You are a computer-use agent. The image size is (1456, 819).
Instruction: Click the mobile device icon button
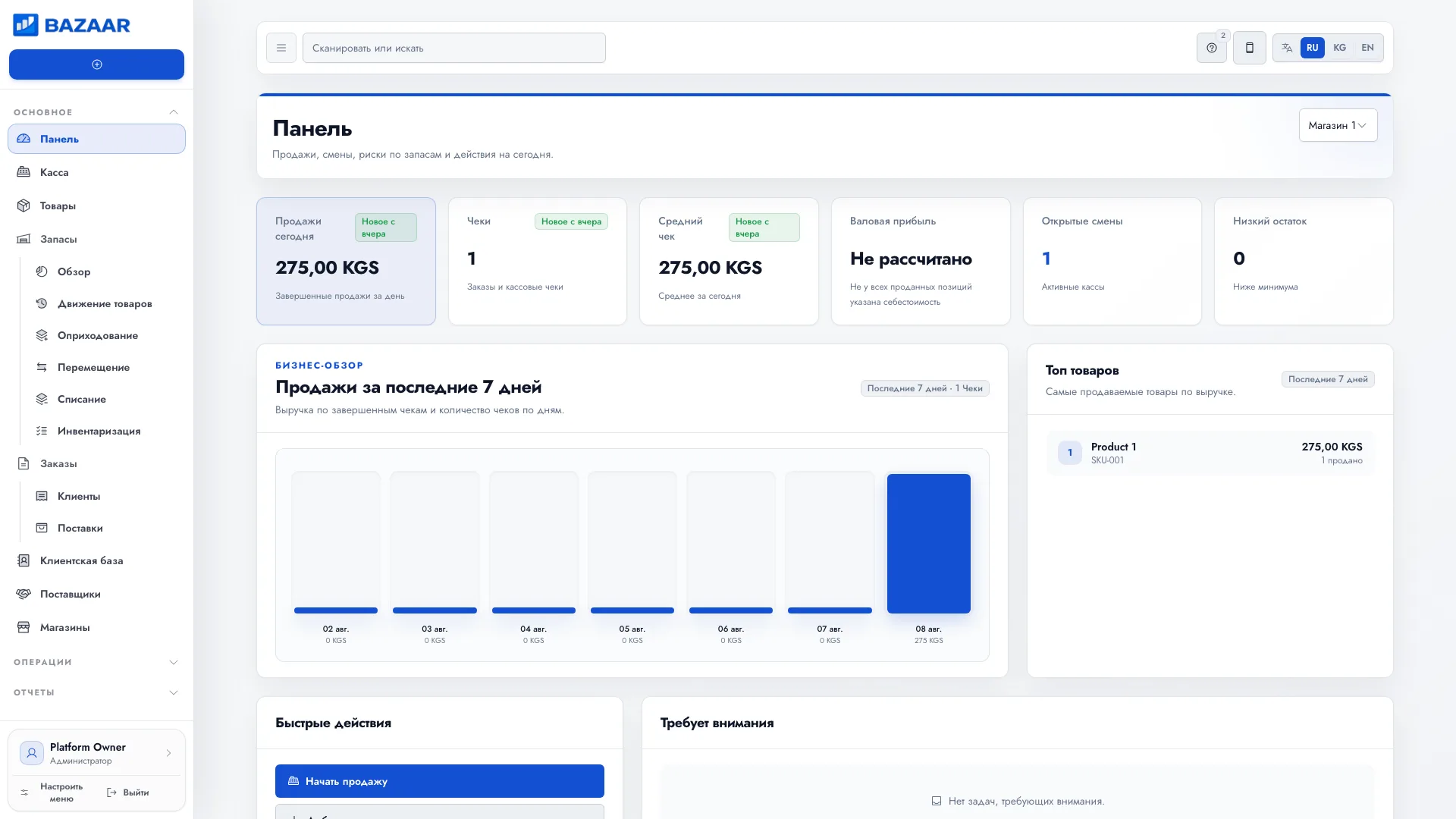pyautogui.click(x=1250, y=48)
